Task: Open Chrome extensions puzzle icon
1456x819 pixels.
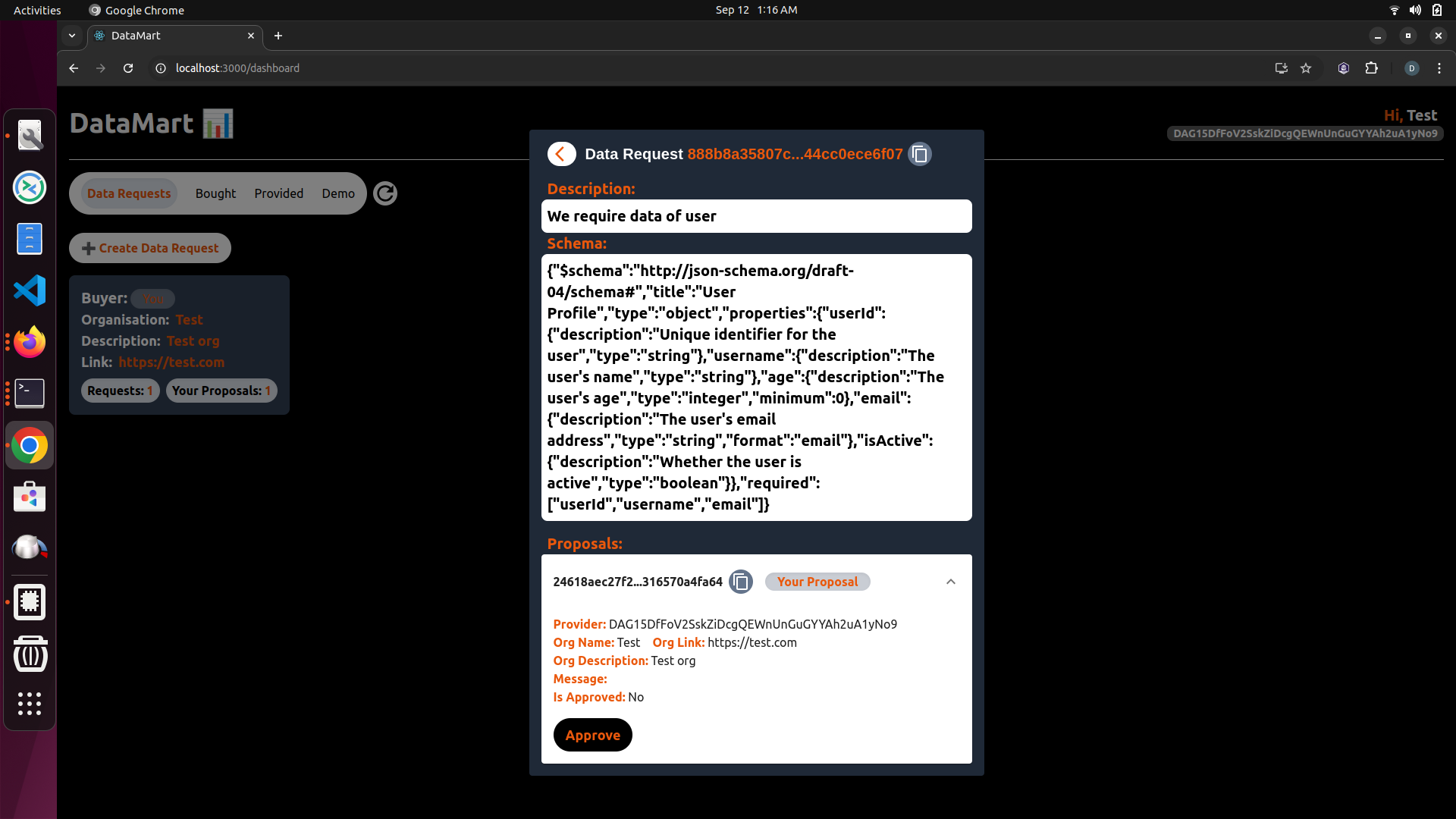Action: pos(1371,68)
